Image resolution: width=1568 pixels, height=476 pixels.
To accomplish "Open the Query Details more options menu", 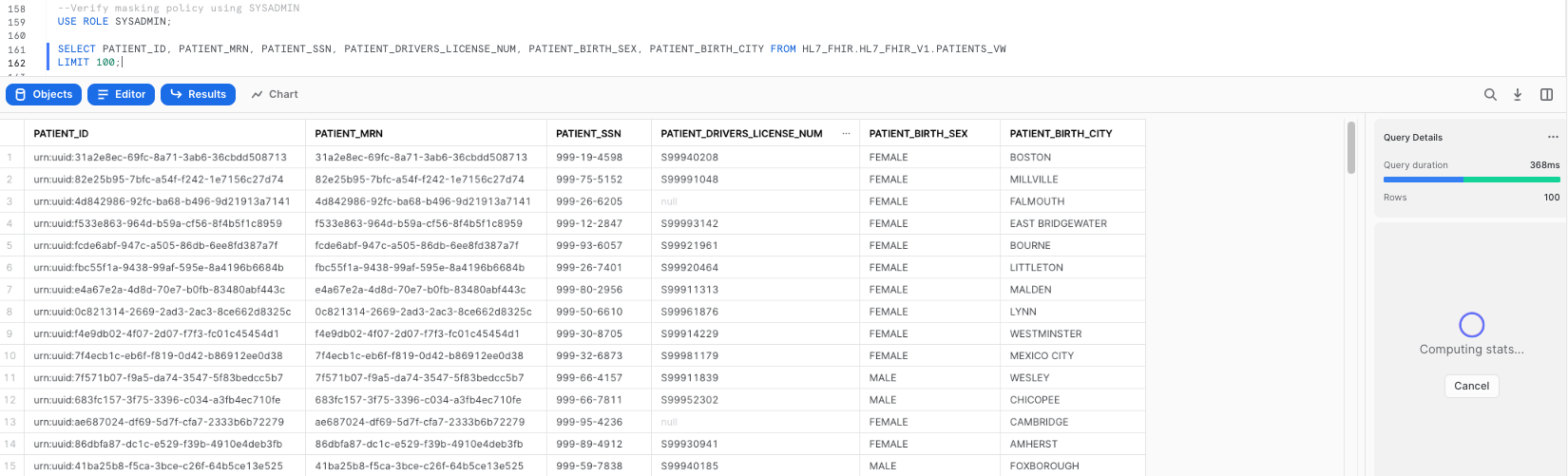I will coord(1553,137).
